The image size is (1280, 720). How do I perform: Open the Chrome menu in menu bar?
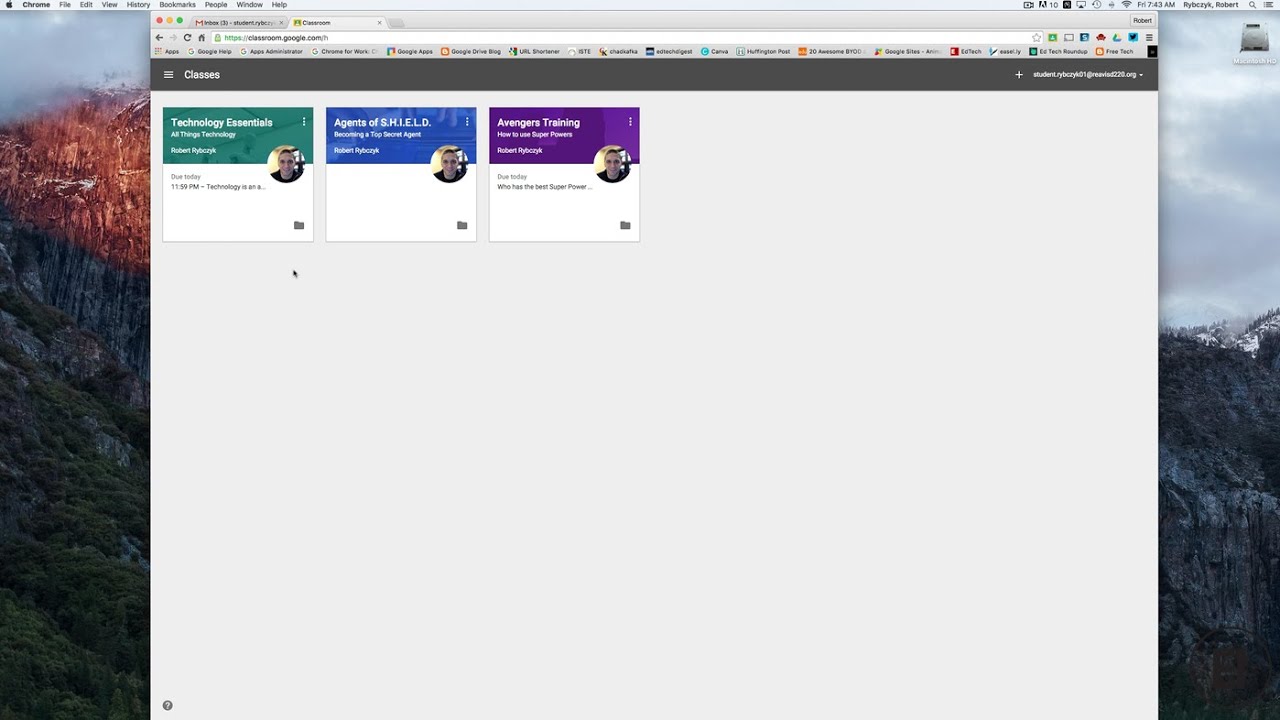click(x=36, y=5)
